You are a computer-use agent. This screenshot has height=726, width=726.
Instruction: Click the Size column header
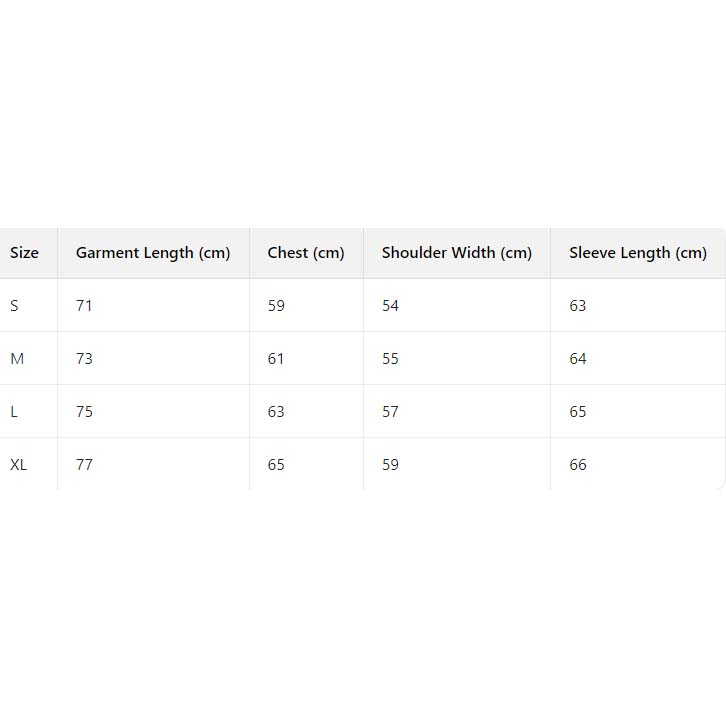coord(24,253)
